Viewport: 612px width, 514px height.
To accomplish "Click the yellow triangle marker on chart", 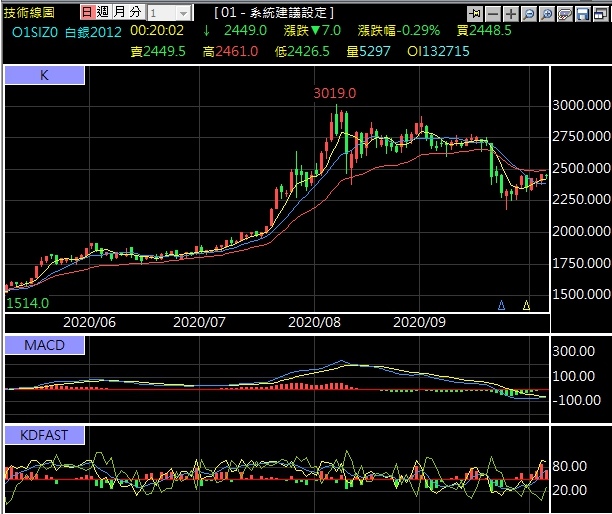I will click(526, 305).
